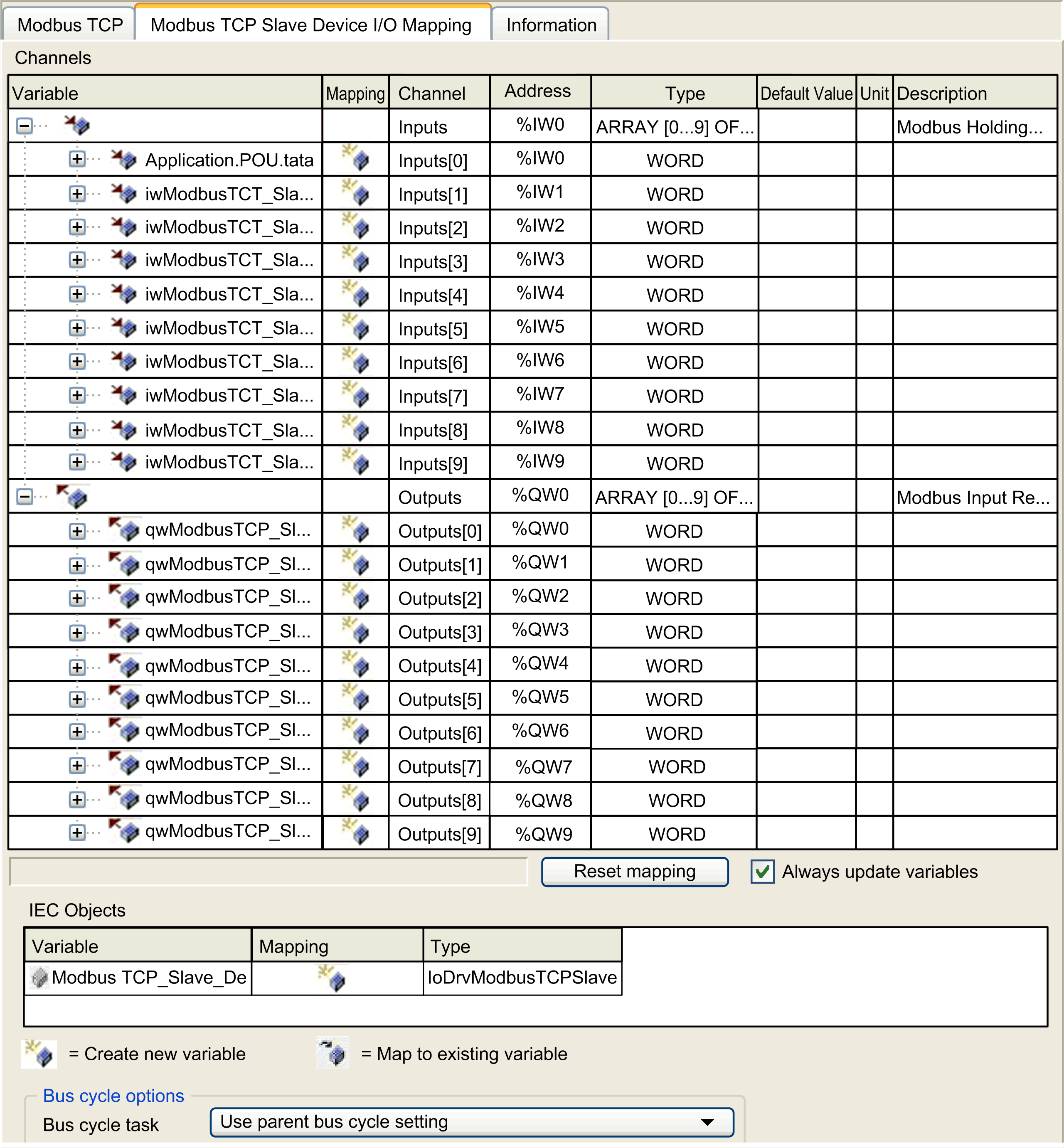The height and width of the screenshot is (1148, 1064).
Task: Expand the Inputs[0] child node
Action: pos(76,160)
